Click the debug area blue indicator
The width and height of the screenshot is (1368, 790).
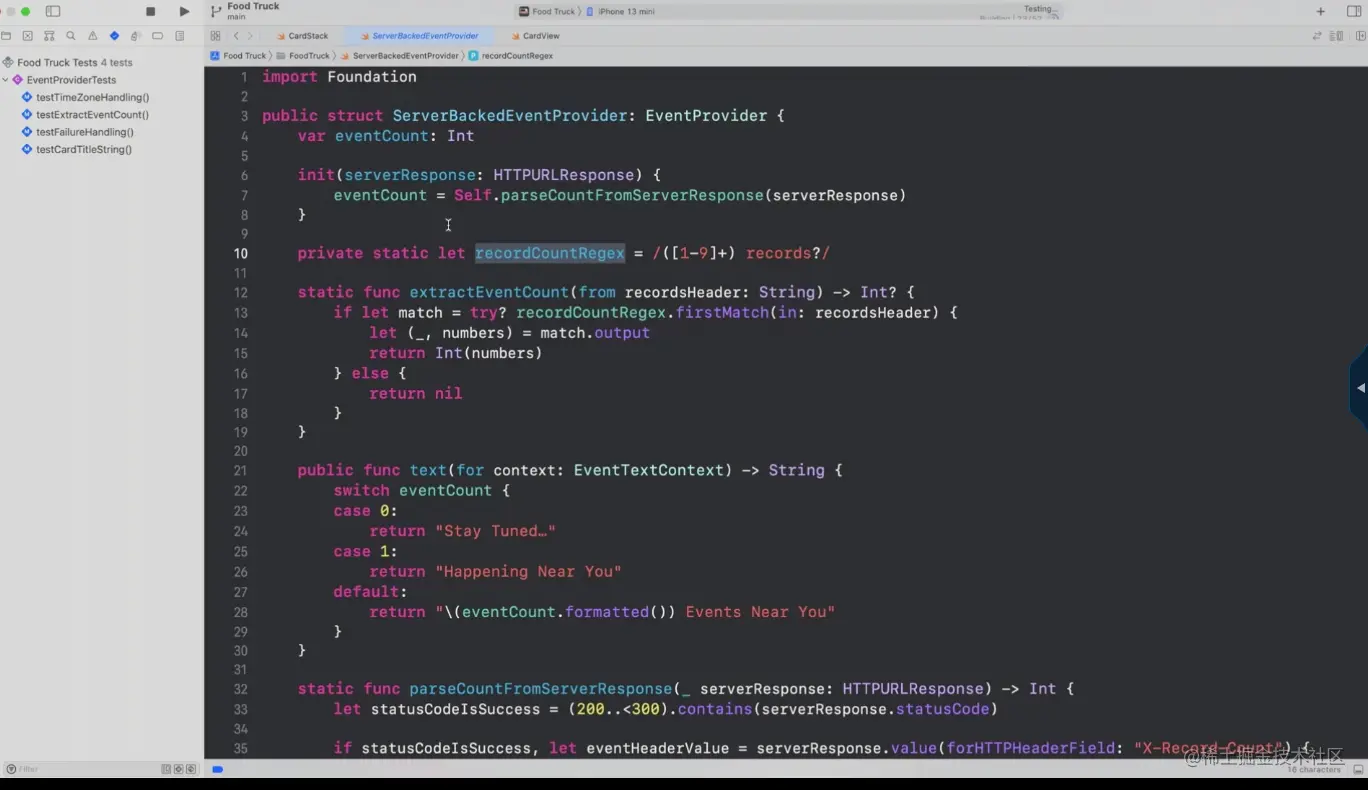point(217,769)
